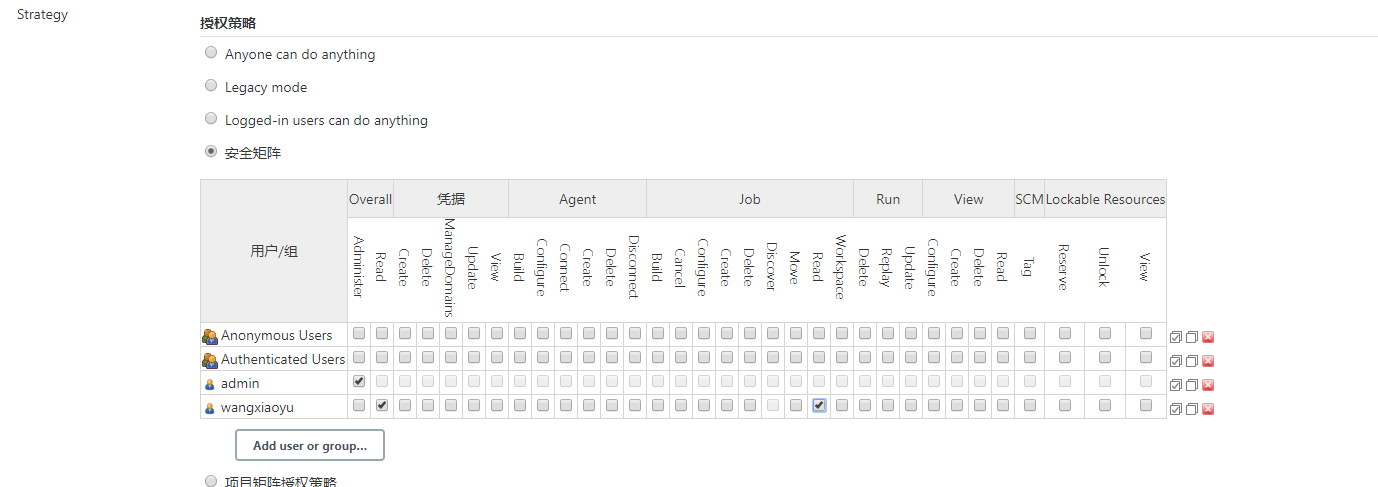Image resolution: width=1378 pixels, height=487 pixels.
Task: Uncheck Job Read for wangxiaoyu
Action: 819,405
